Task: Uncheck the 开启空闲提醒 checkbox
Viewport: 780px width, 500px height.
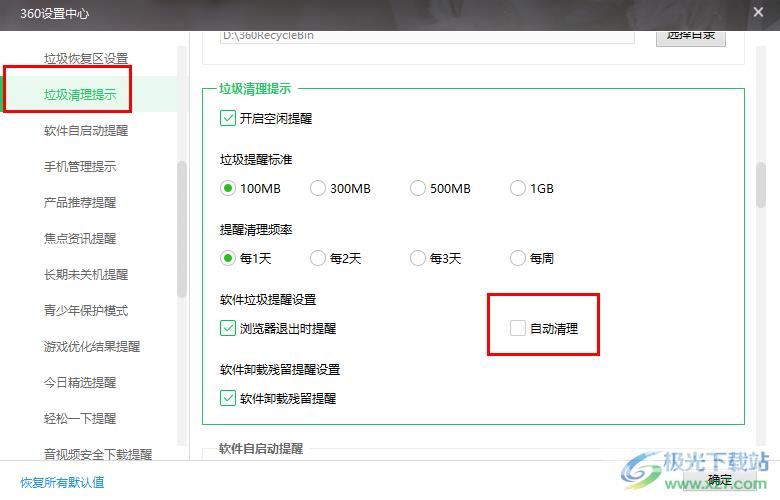Action: click(228, 118)
